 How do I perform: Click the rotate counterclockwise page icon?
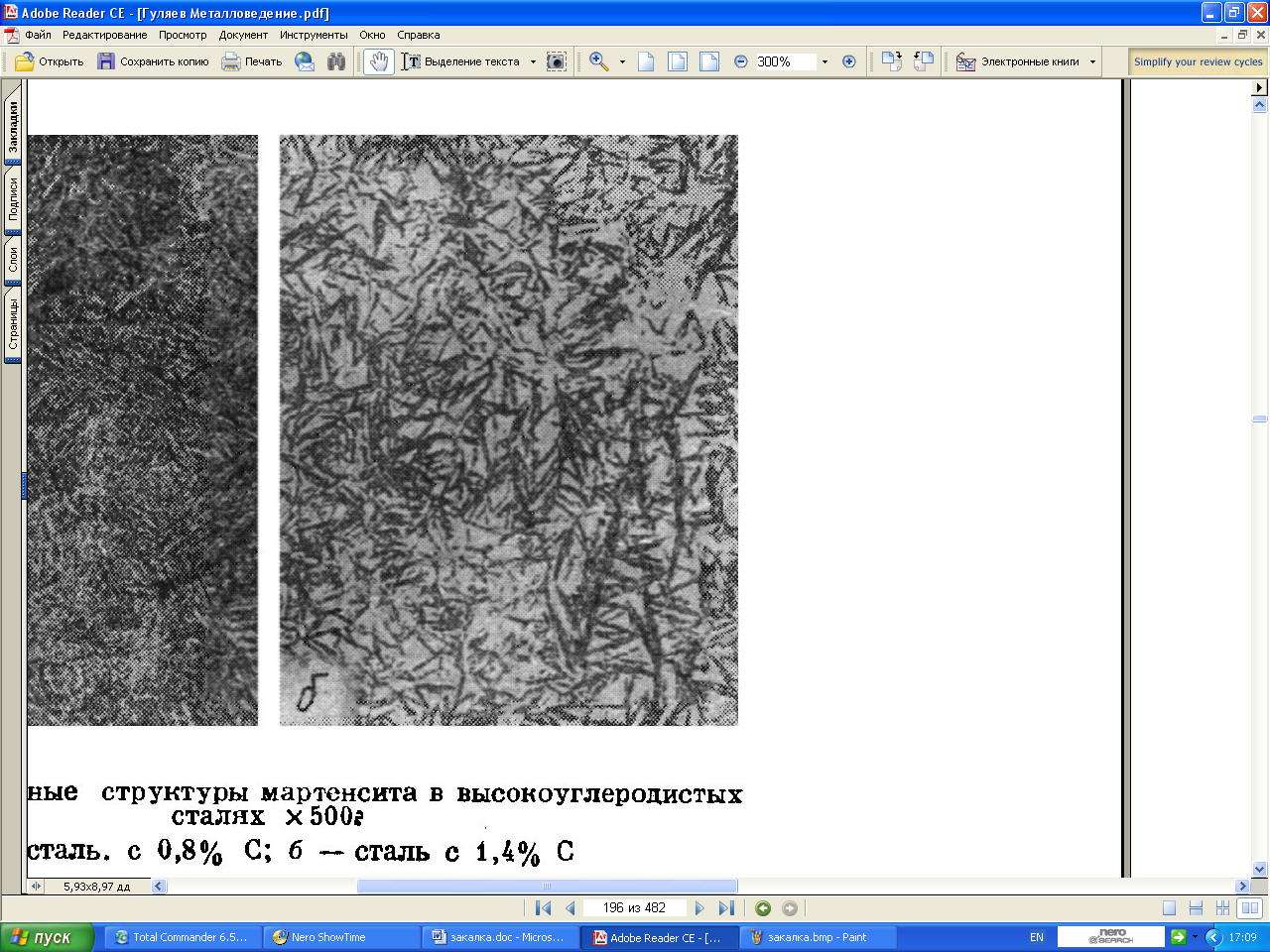click(x=924, y=61)
